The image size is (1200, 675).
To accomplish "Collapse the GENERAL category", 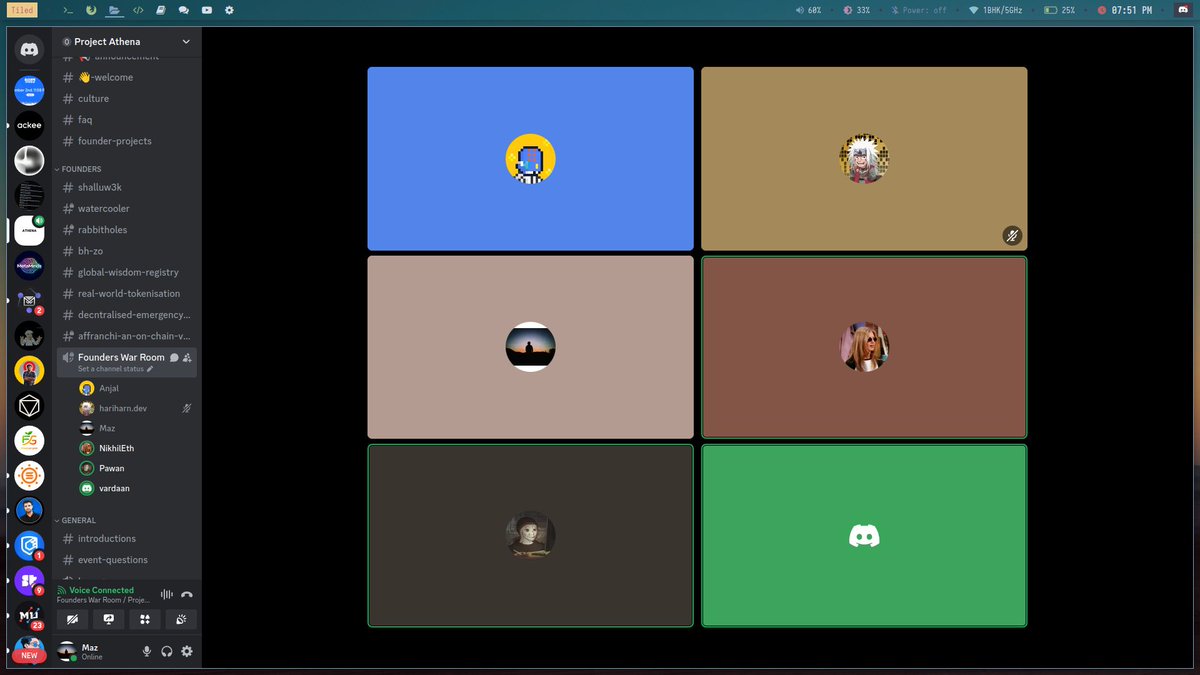I will 75,520.
